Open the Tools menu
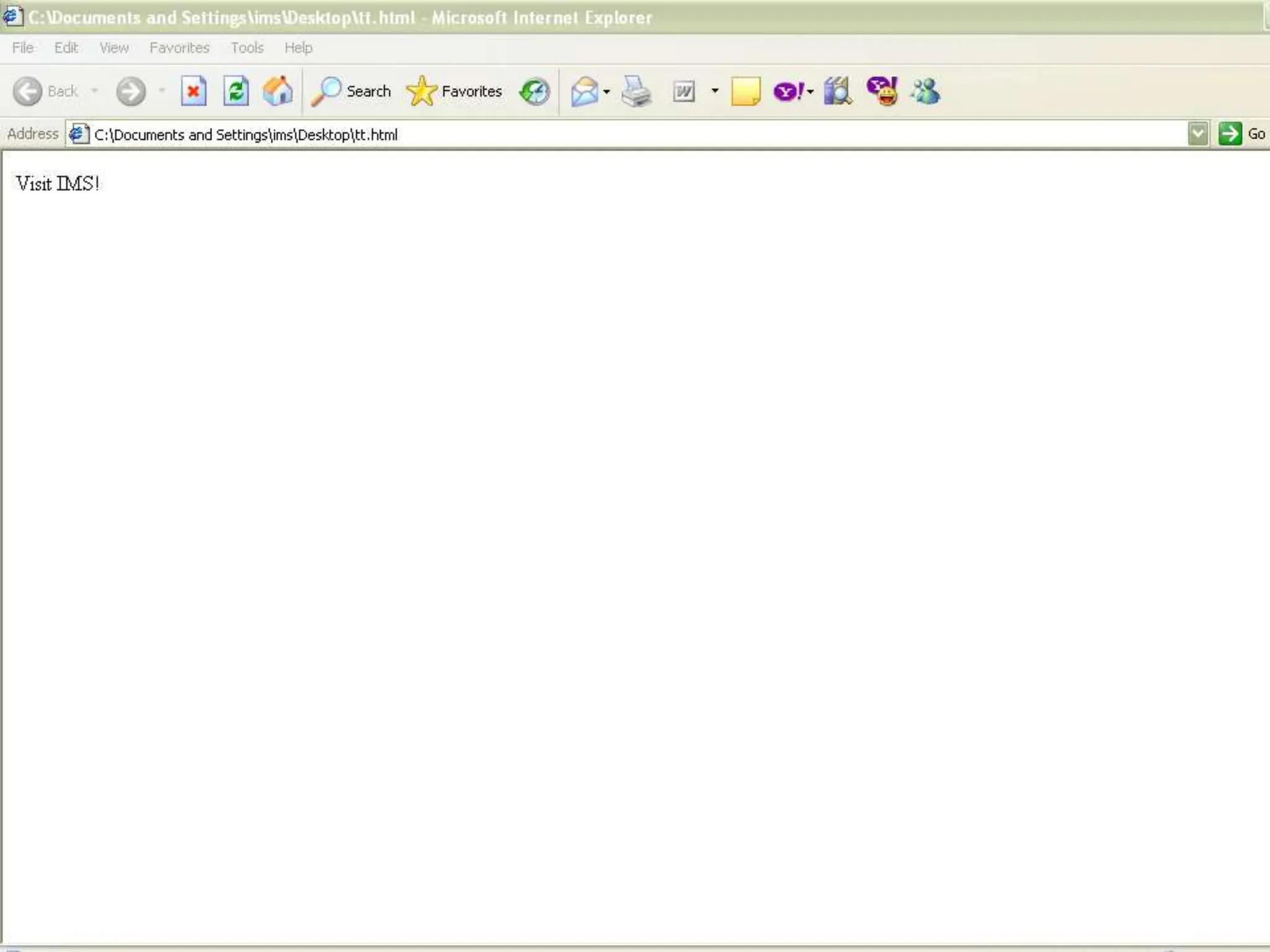 pyautogui.click(x=247, y=48)
